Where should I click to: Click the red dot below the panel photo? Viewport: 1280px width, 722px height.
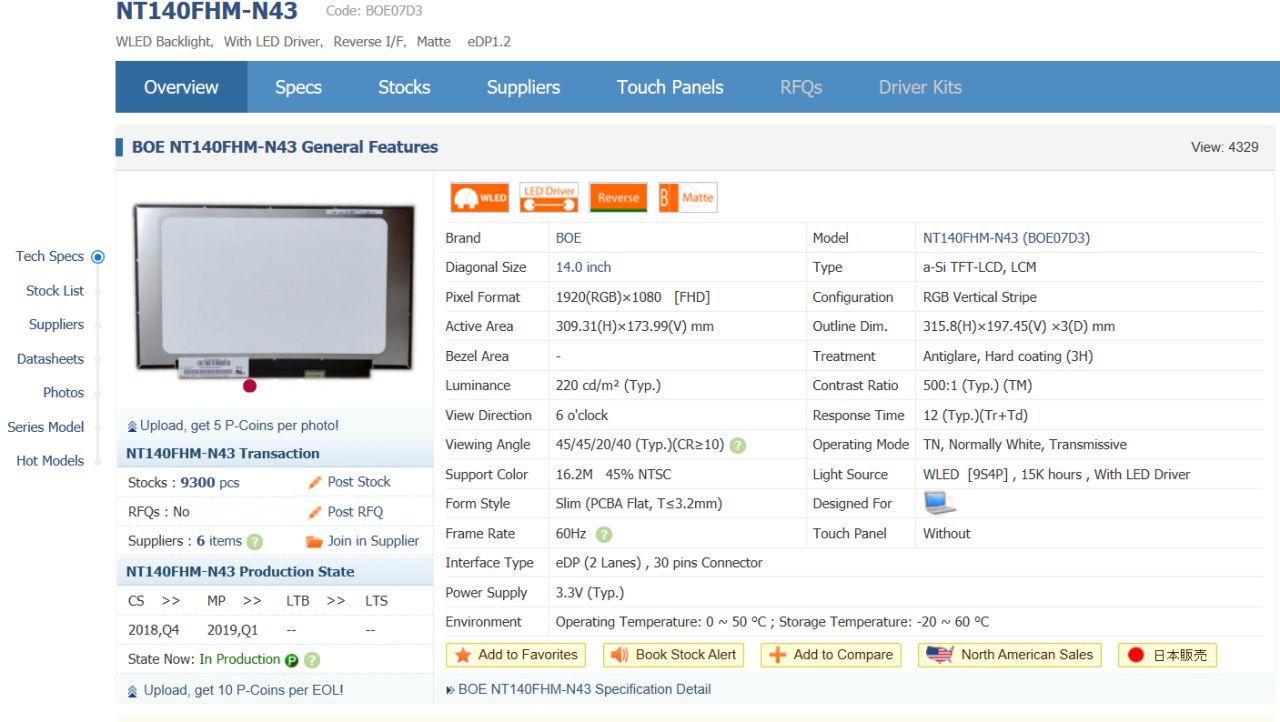click(250, 386)
